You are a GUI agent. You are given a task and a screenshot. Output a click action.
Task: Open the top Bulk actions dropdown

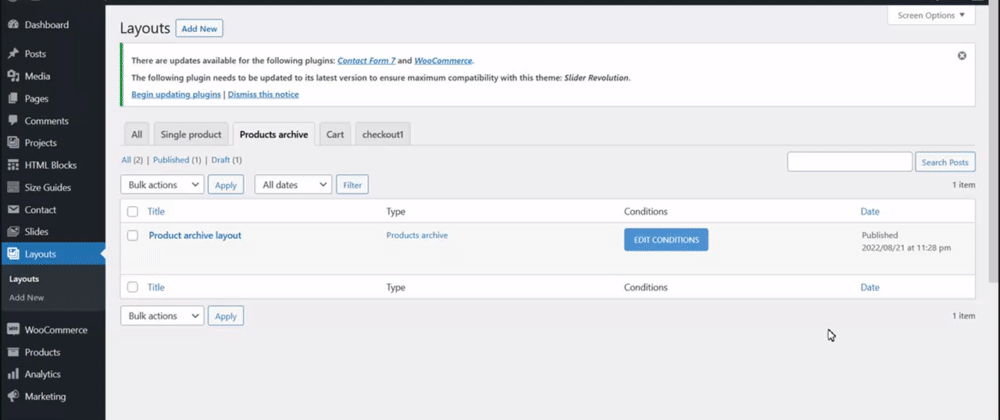click(162, 185)
